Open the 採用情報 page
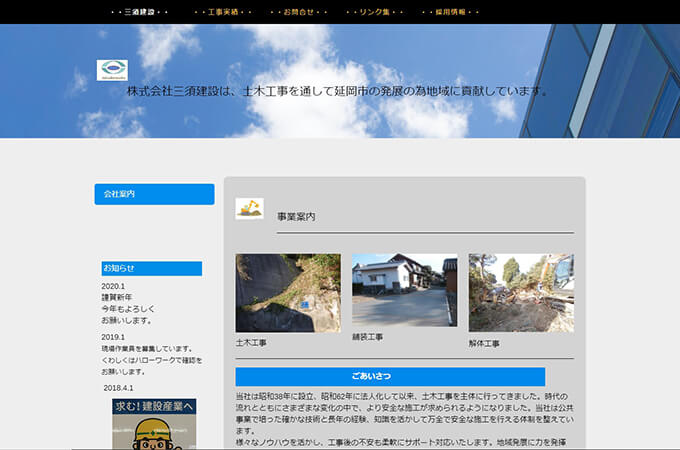 click(x=450, y=12)
